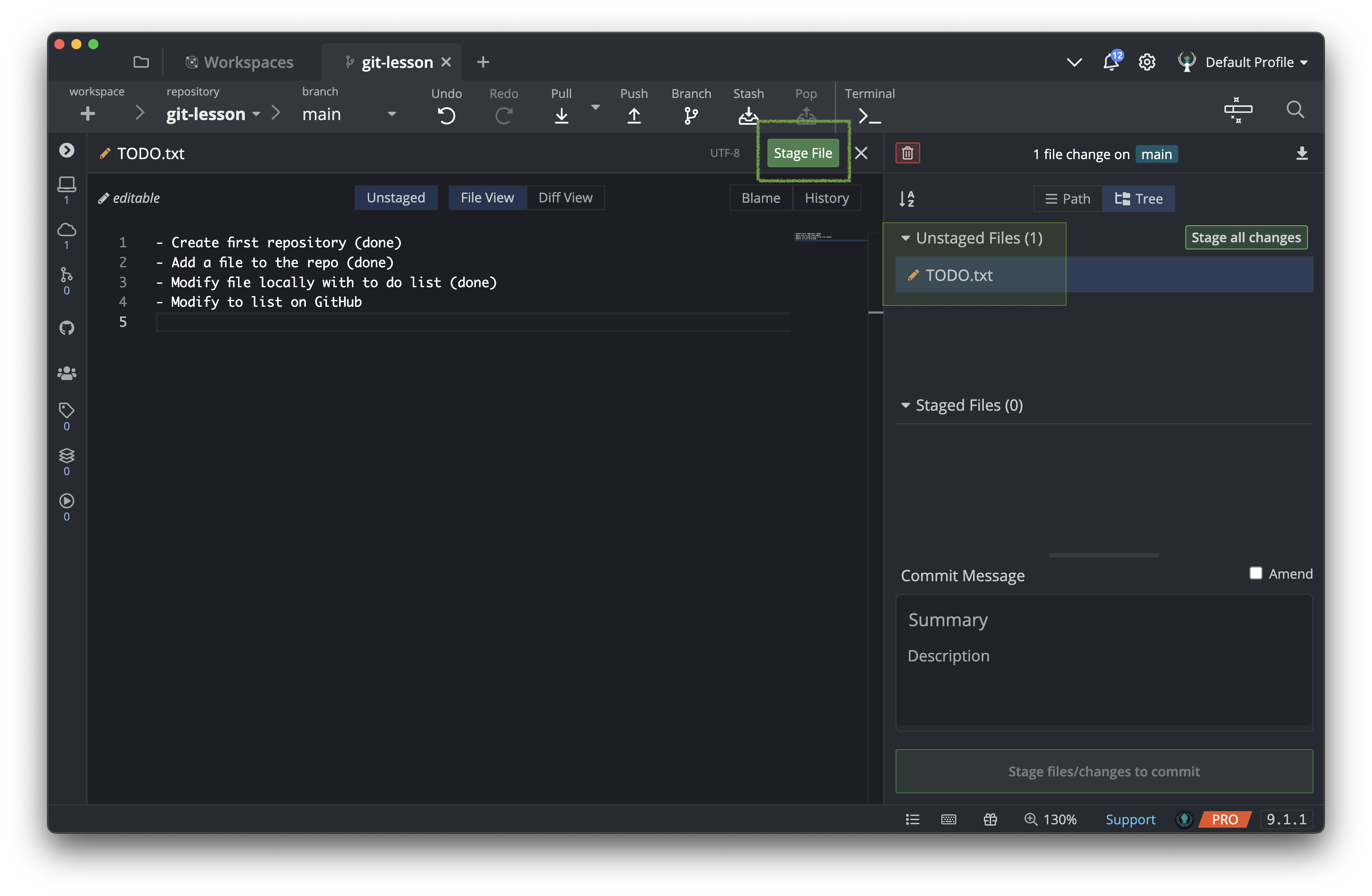Image resolution: width=1372 pixels, height=896 pixels.
Task: Tick the Amend checkbox
Action: pyautogui.click(x=1256, y=573)
